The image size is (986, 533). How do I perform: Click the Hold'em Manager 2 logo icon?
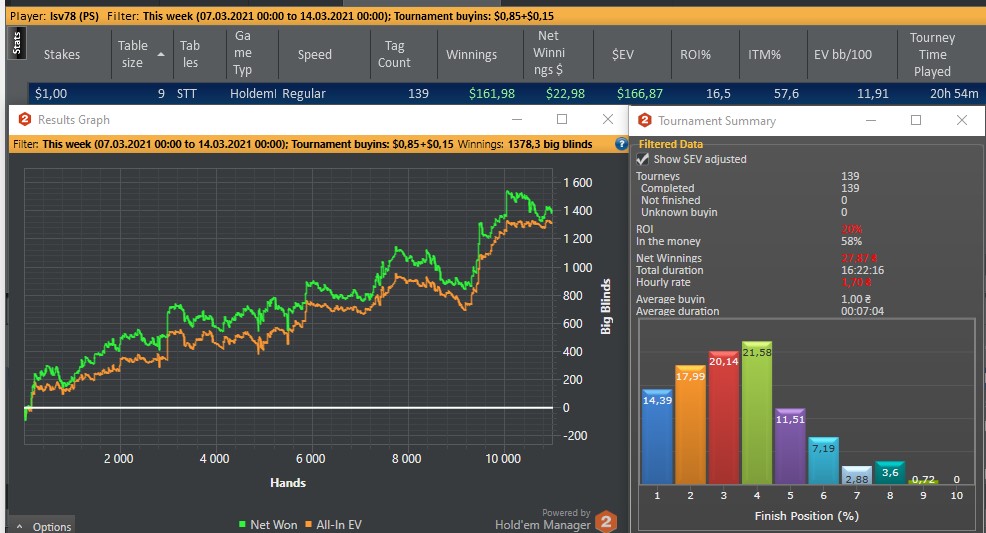tap(606, 521)
